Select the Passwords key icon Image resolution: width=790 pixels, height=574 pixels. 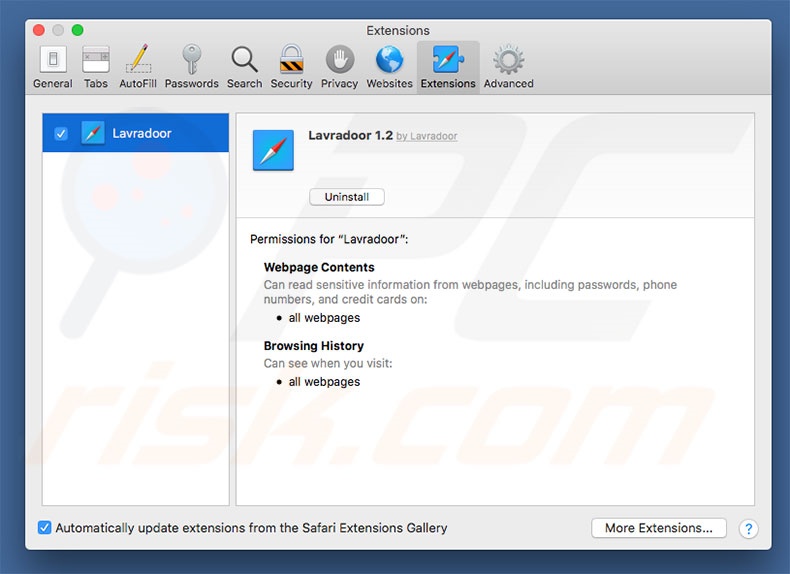(x=191, y=67)
